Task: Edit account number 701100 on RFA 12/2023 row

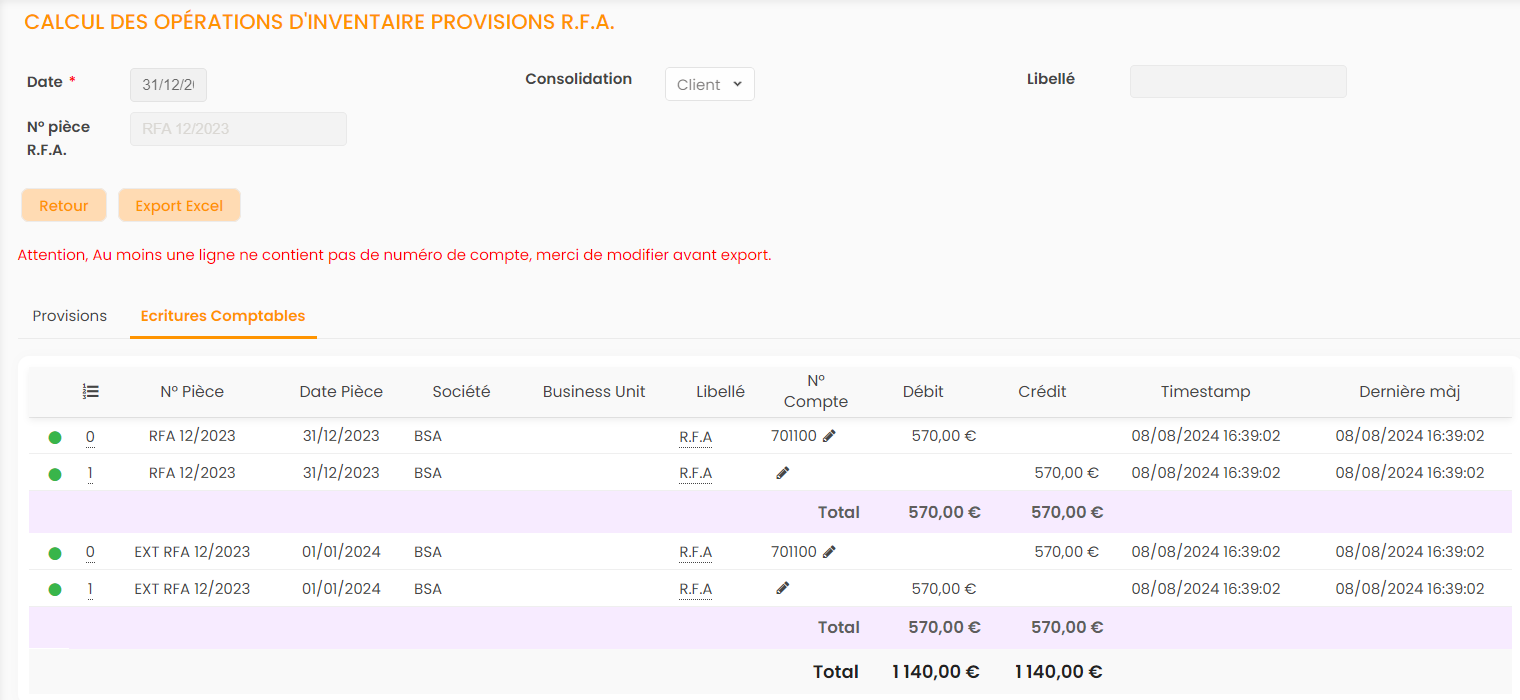Action: (x=829, y=436)
